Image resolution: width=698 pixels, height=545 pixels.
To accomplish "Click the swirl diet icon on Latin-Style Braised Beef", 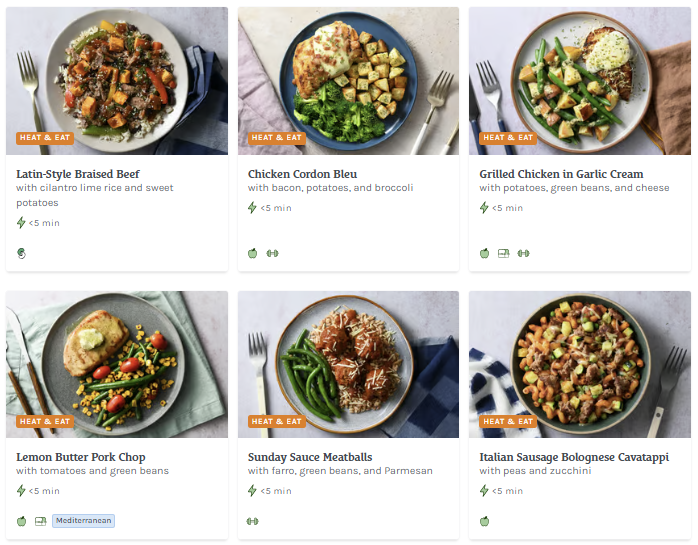I will point(21,253).
